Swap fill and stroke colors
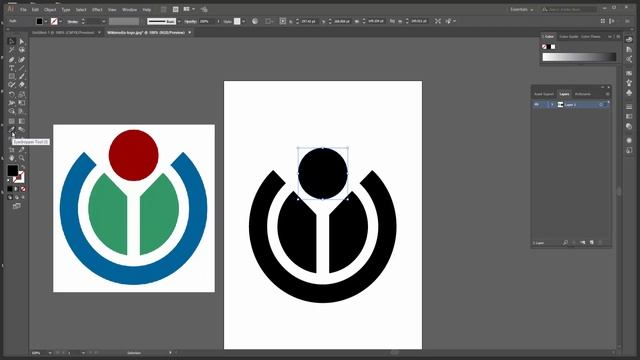This screenshot has width=640, height=360. [x=23, y=167]
